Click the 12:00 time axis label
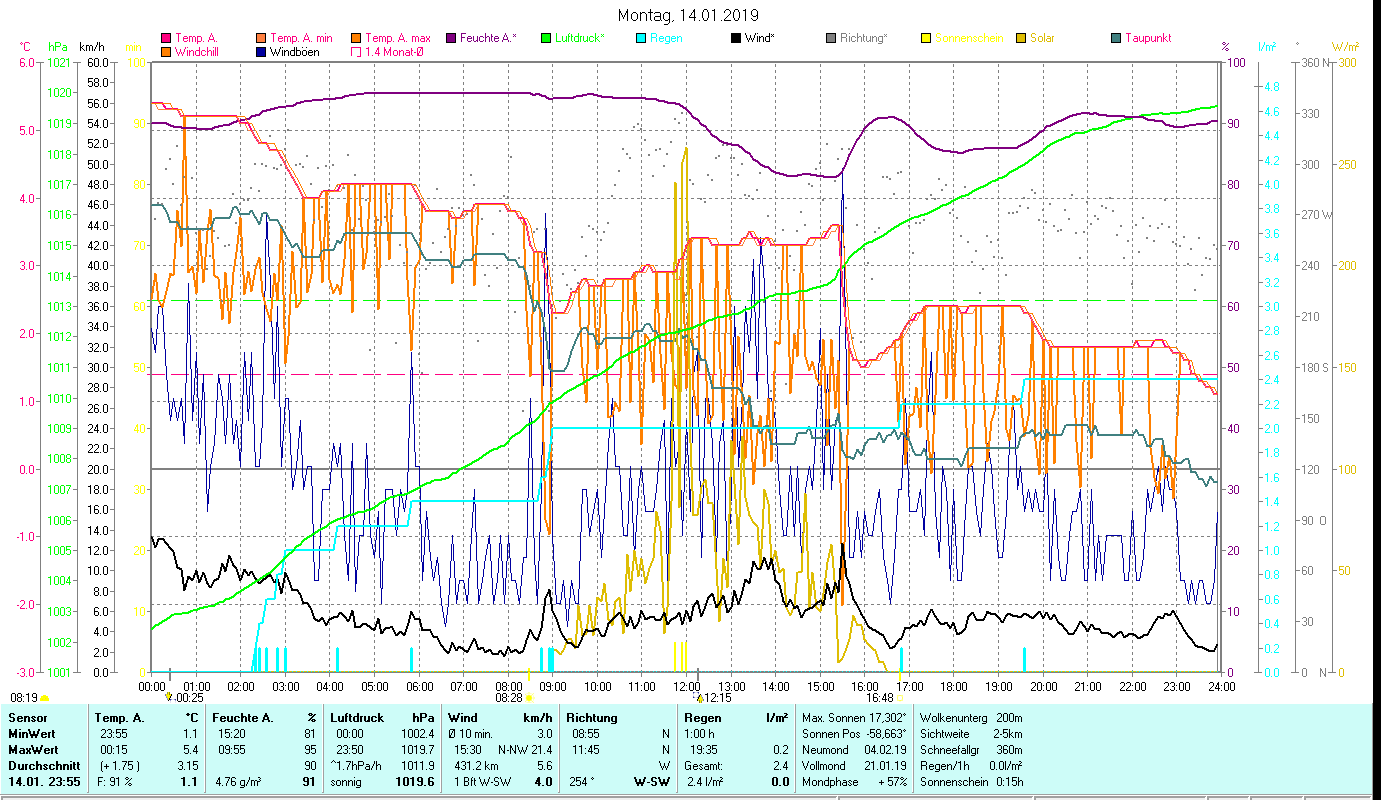 (687, 687)
